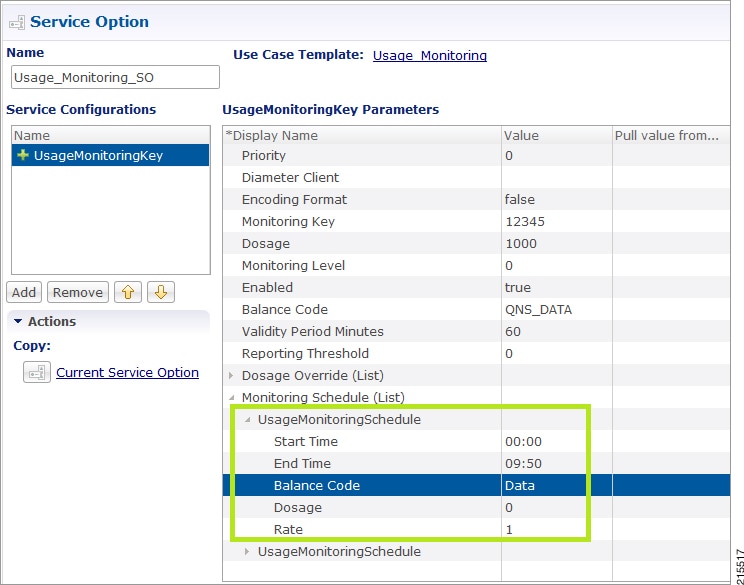Select UsageMonitoringKey in Service Configurations list
Viewport: 744px width, 585px height.
[111, 155]
